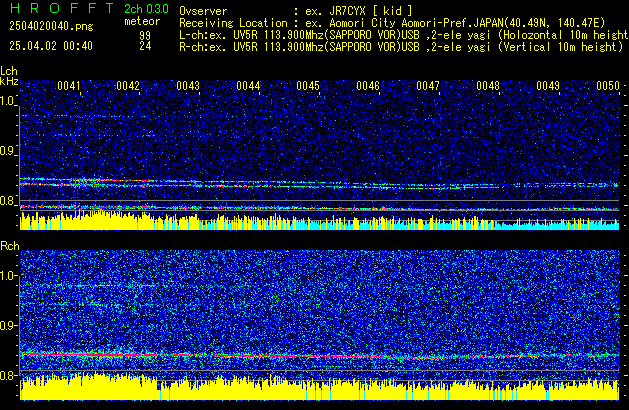
Task: Click the 0048 time marker
Action: (488, 86)
